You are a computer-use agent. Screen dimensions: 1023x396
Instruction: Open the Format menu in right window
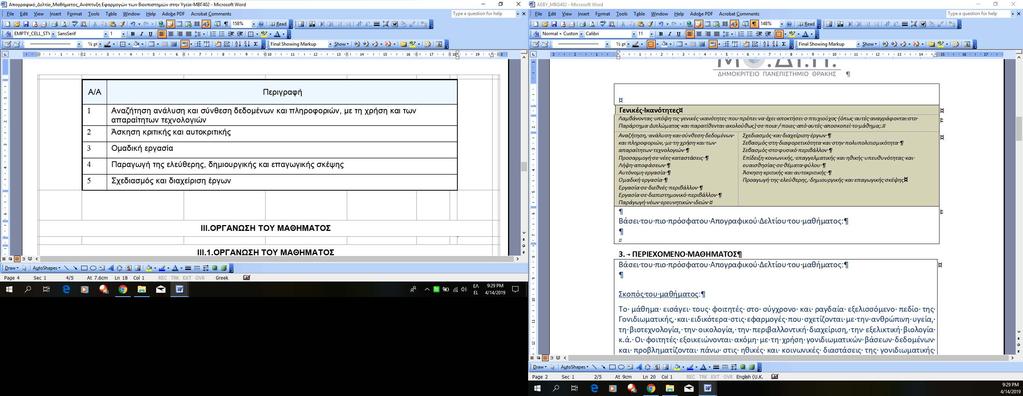[x=603, y=13]
